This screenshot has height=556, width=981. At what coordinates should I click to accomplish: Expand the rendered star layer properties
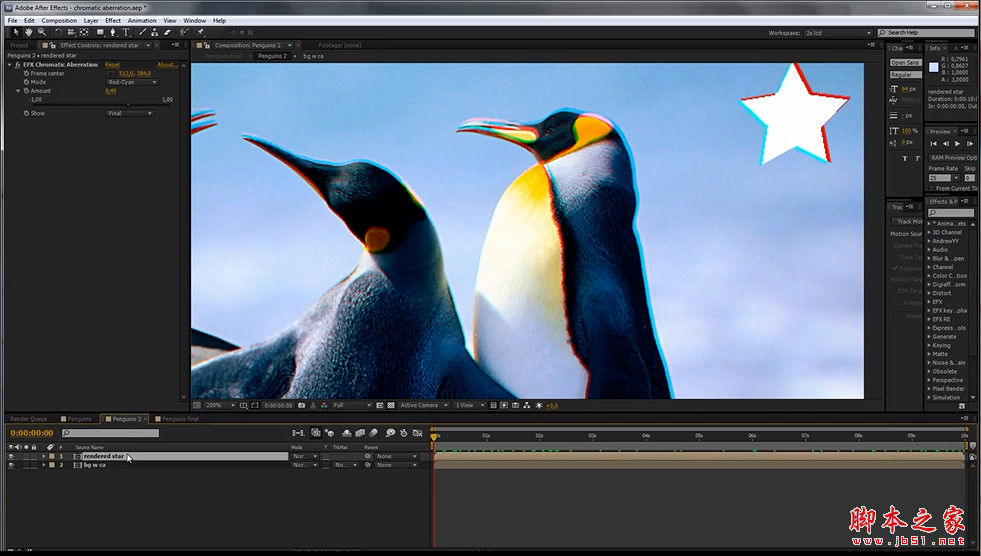pos(44,457)
